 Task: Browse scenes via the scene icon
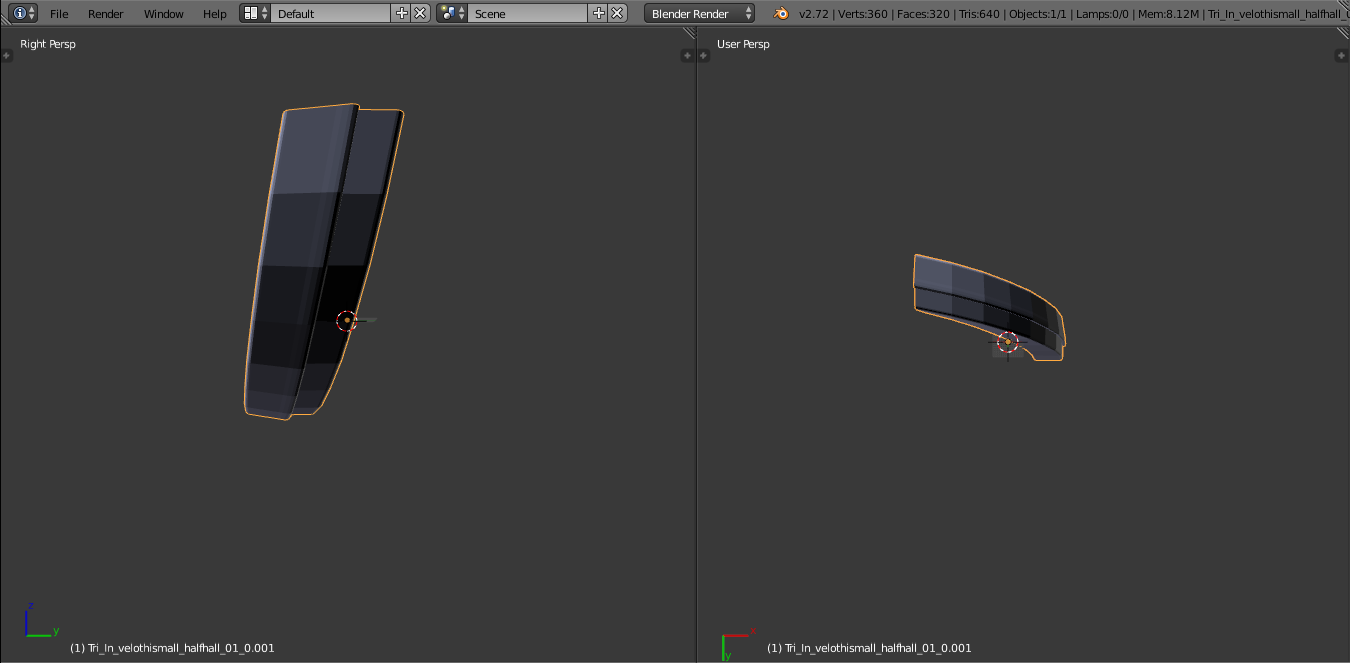[452, 13]
